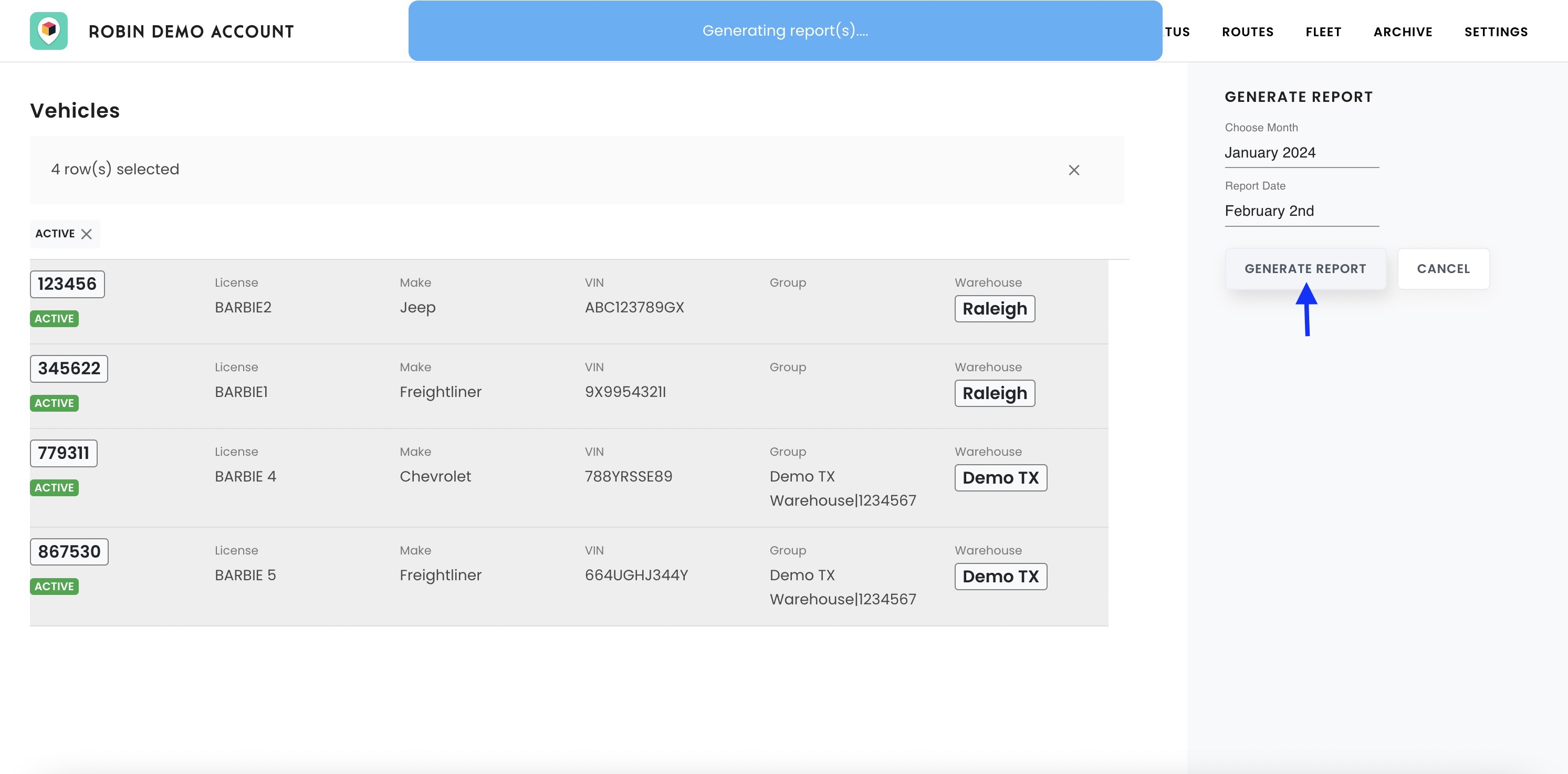Viewport: 1568px width, 774px height.
Task: Select vehicle number 867530 badge
Action: (x=69, y=552)
